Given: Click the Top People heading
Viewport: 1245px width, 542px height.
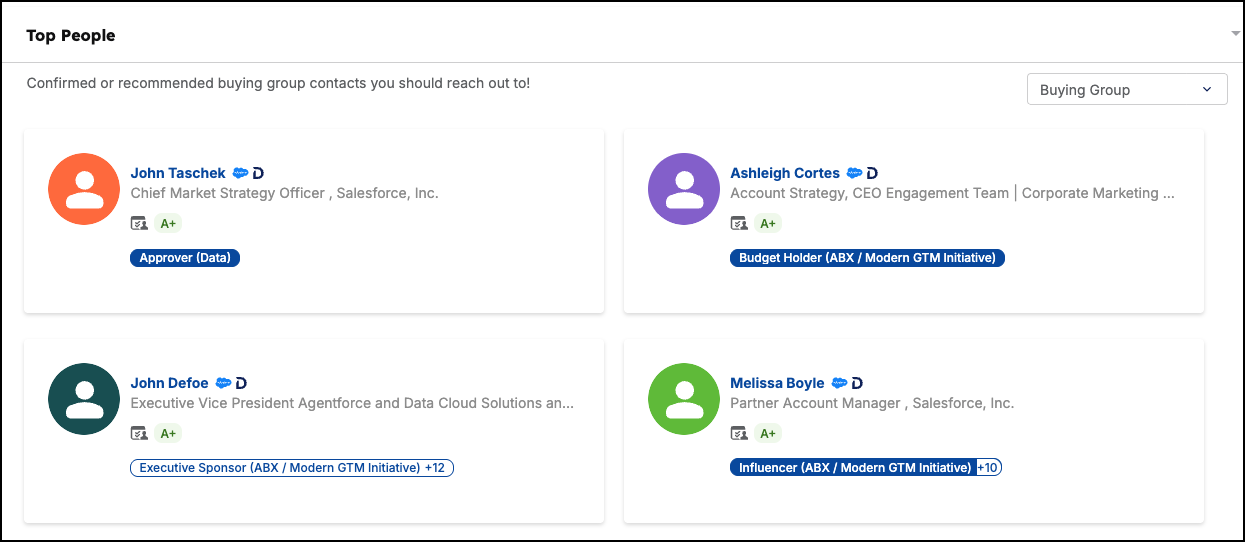Looking at the screenshot, I should coord(71,35).
